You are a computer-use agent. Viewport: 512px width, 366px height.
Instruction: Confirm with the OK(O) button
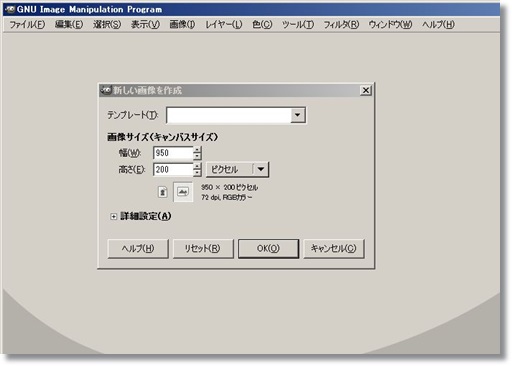268,248
